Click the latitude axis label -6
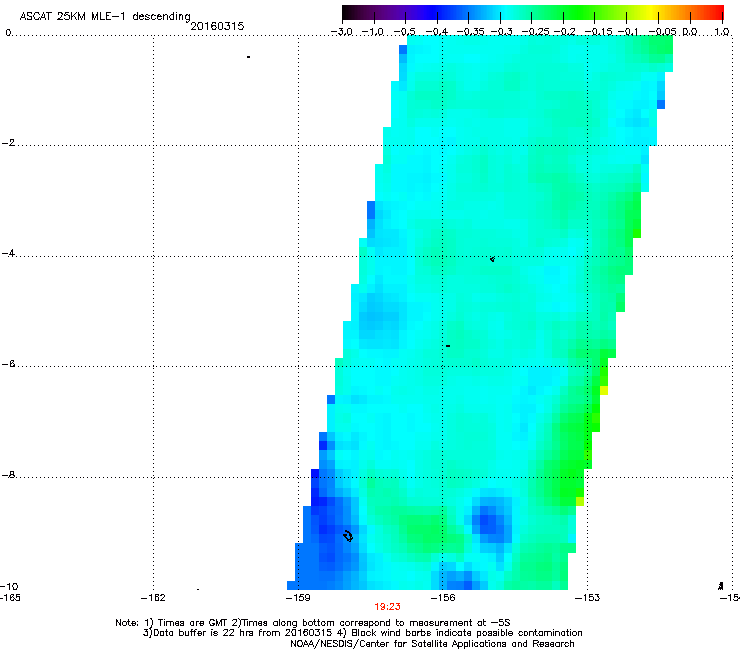The image size is (740, 650). point(8,364)
